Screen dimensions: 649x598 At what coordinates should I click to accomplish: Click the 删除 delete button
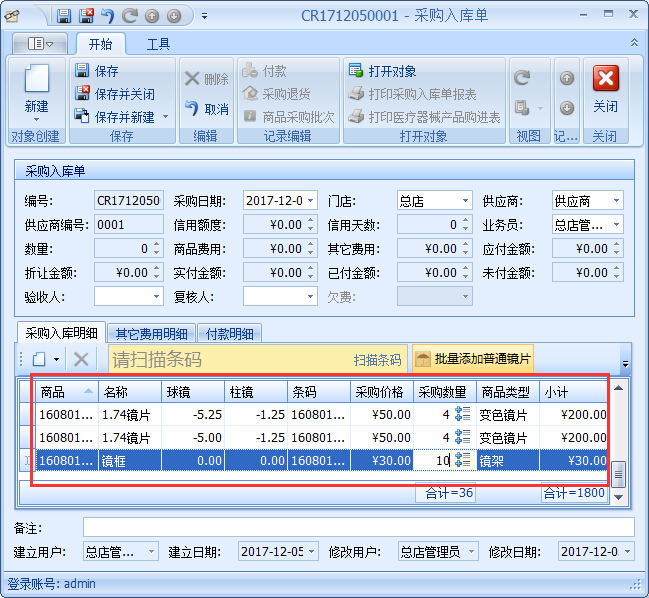point(206,79)
